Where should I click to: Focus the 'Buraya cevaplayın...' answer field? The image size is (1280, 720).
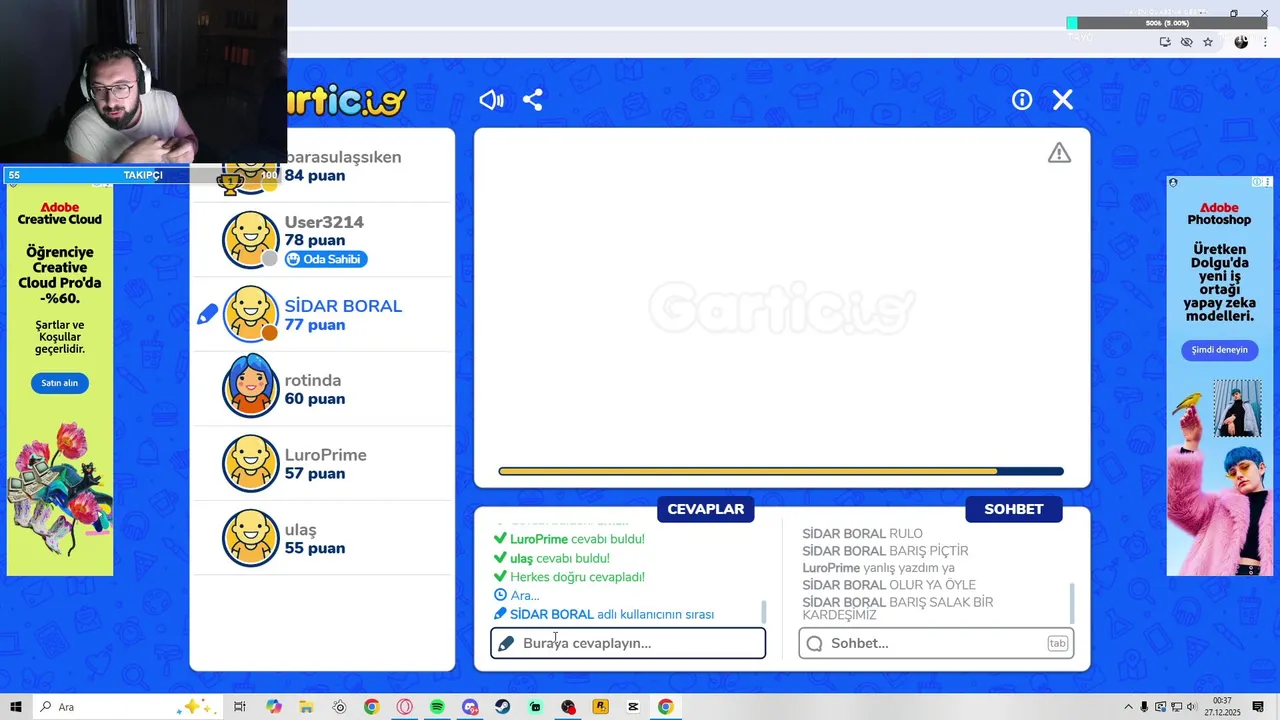pos(628,643)
